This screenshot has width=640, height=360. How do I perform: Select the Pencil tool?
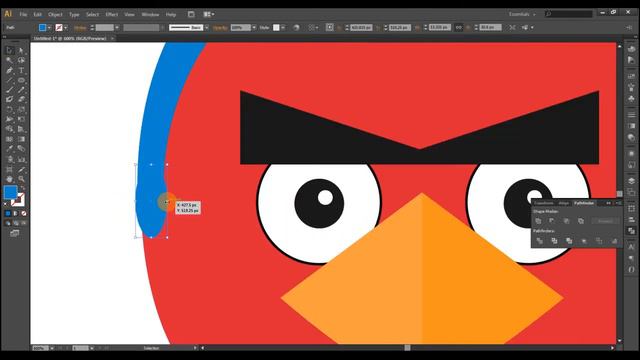21,90
